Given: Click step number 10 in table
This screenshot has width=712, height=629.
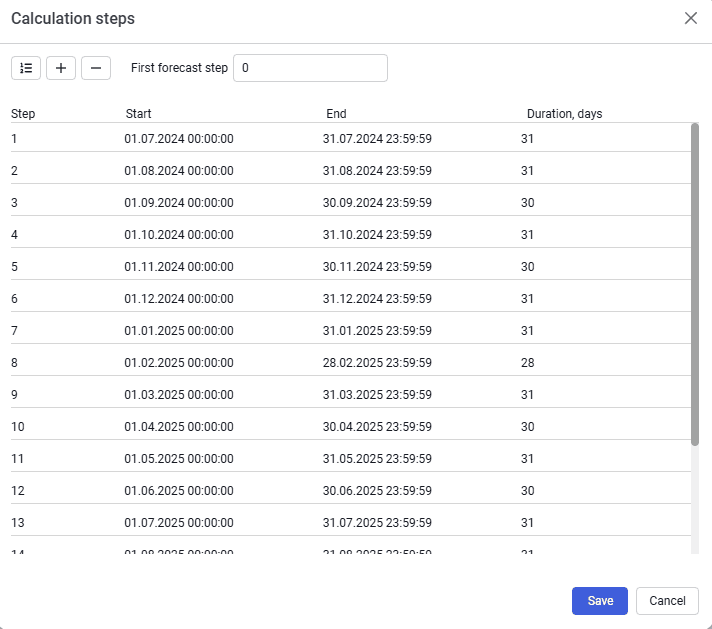Looking at the screenshot, I should (x=18, y=427).
